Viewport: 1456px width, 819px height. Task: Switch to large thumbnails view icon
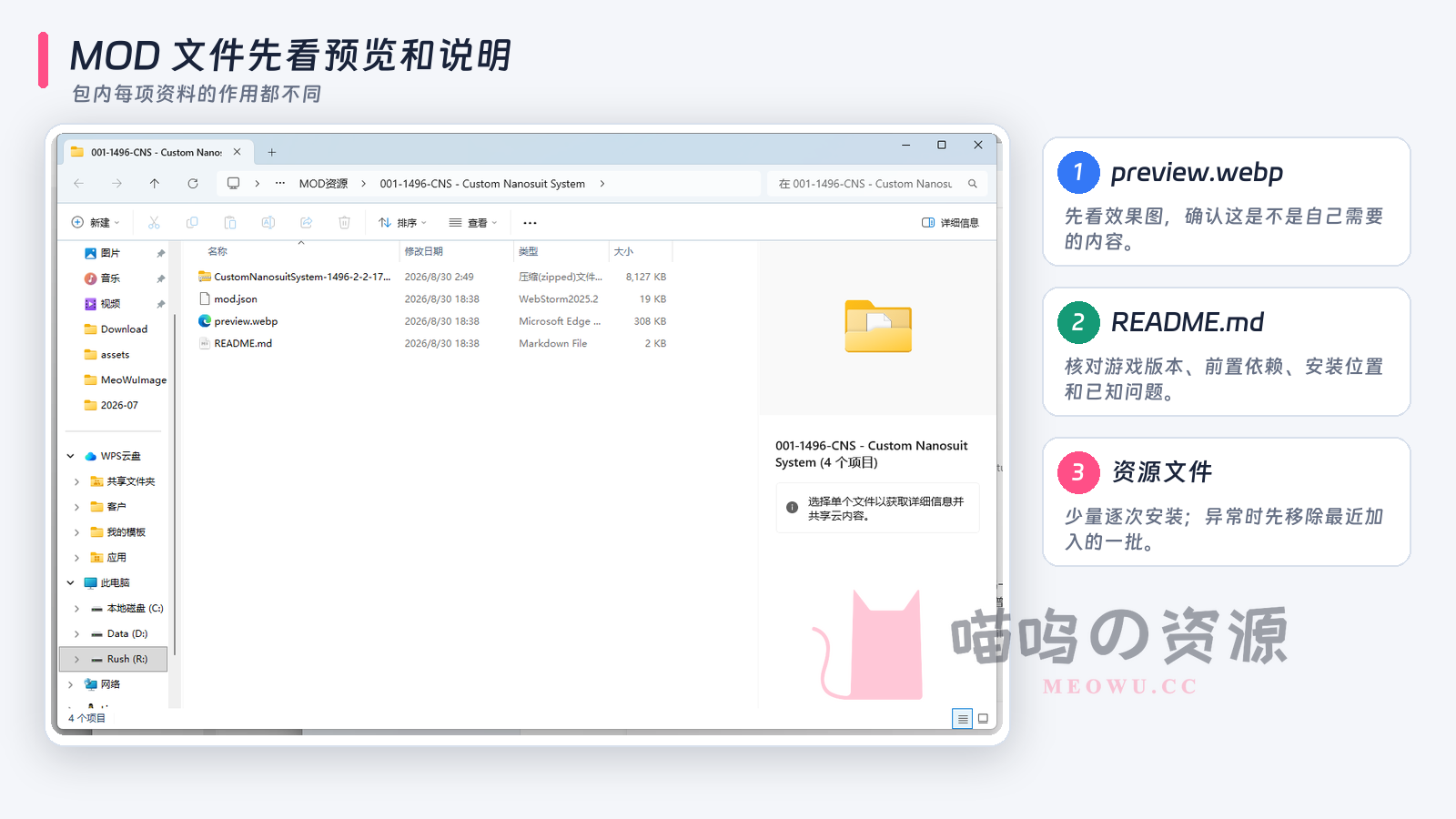pyautogui.click(x=983, y=718)
